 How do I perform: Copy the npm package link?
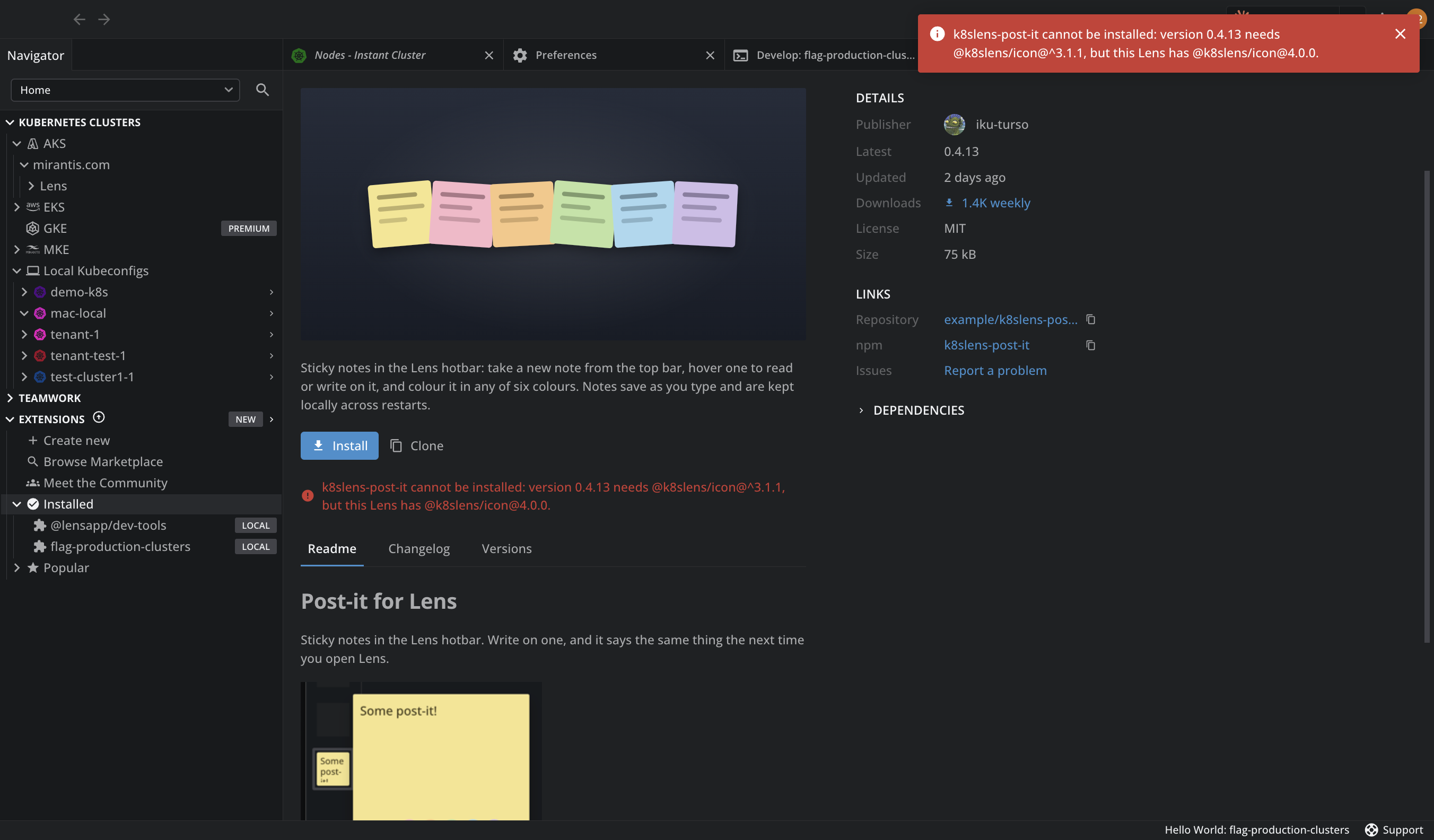(x=1090, y=345)
